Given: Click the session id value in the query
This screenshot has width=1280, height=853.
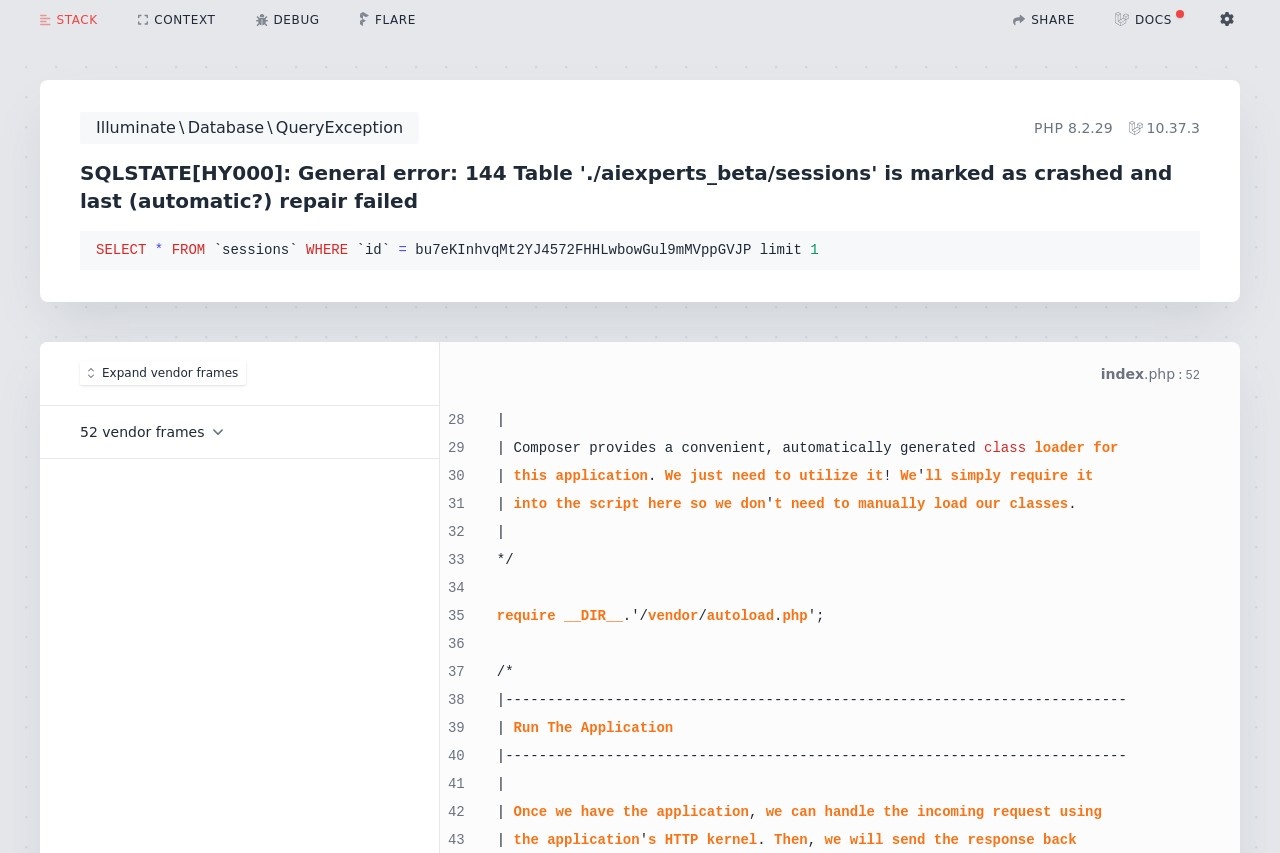Looking at the screenshot, I should coord(583,250).
